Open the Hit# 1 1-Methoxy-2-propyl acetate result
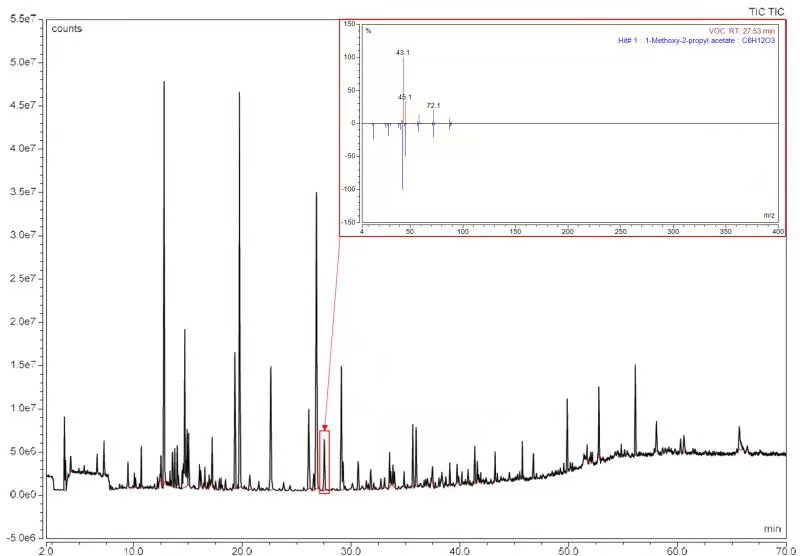 [x=697, y=41]
